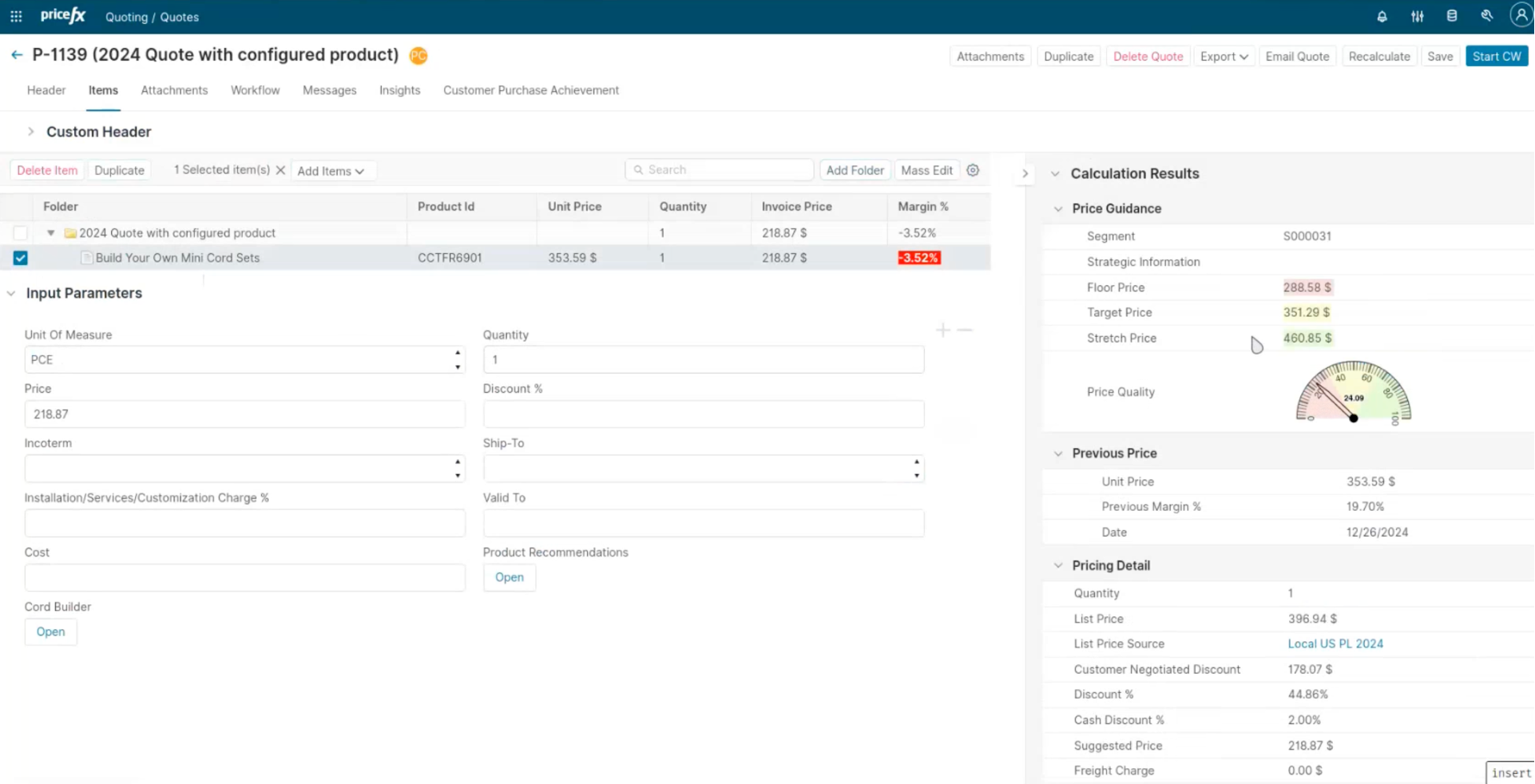
Task: Open the user profile icon
Action: tap(1521, 16)
